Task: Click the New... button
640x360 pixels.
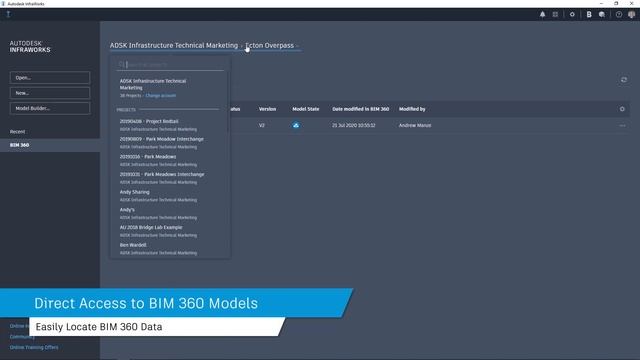Action: click(x=50, y=93)
